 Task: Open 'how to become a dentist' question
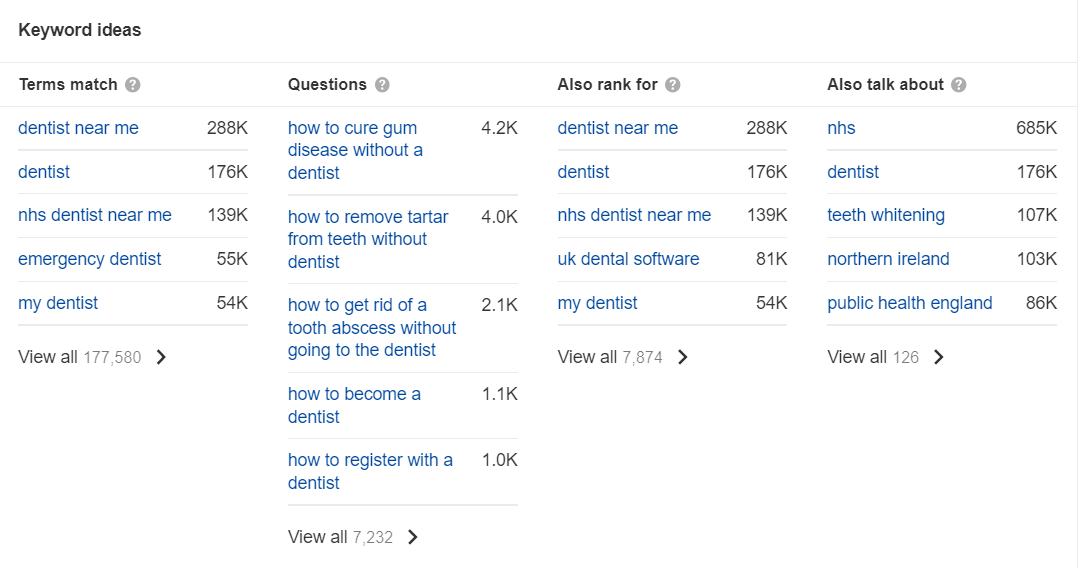pyautogui.click(x=354, y=405)
